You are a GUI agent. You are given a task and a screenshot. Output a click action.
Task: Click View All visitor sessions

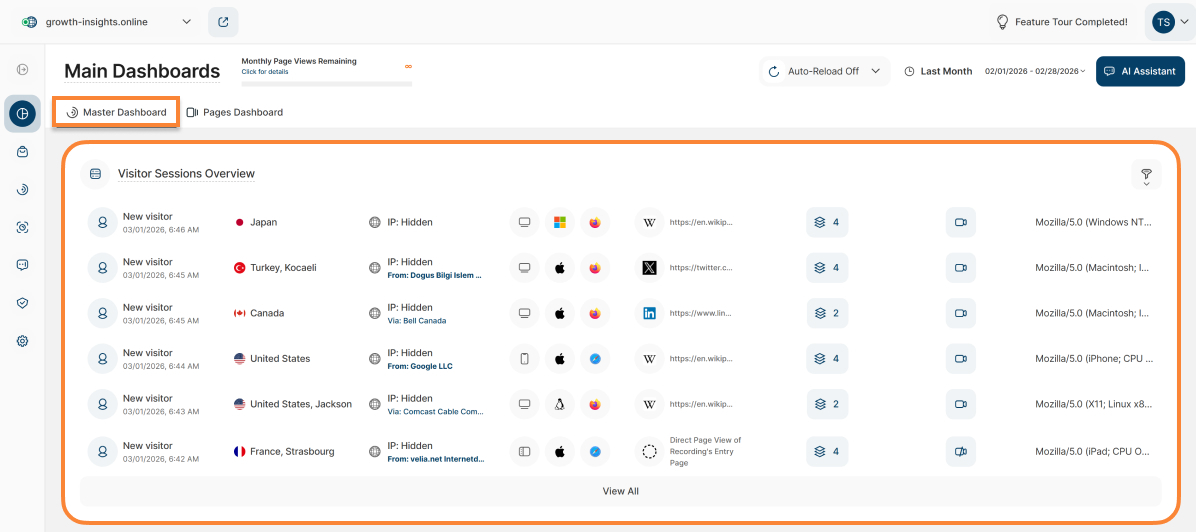coord(620,491)
